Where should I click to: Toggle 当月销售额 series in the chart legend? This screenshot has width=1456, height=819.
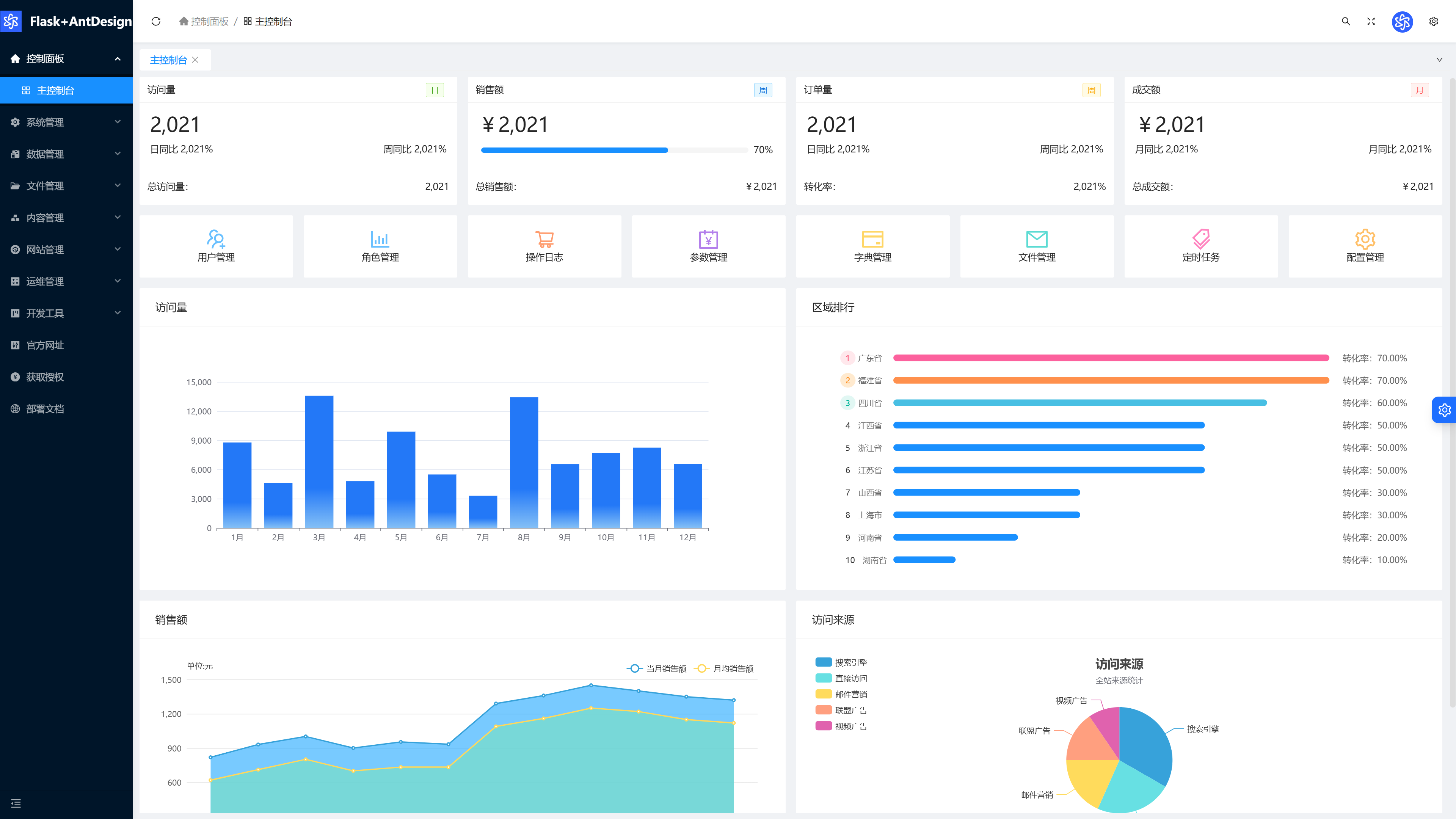coord(656,668)
